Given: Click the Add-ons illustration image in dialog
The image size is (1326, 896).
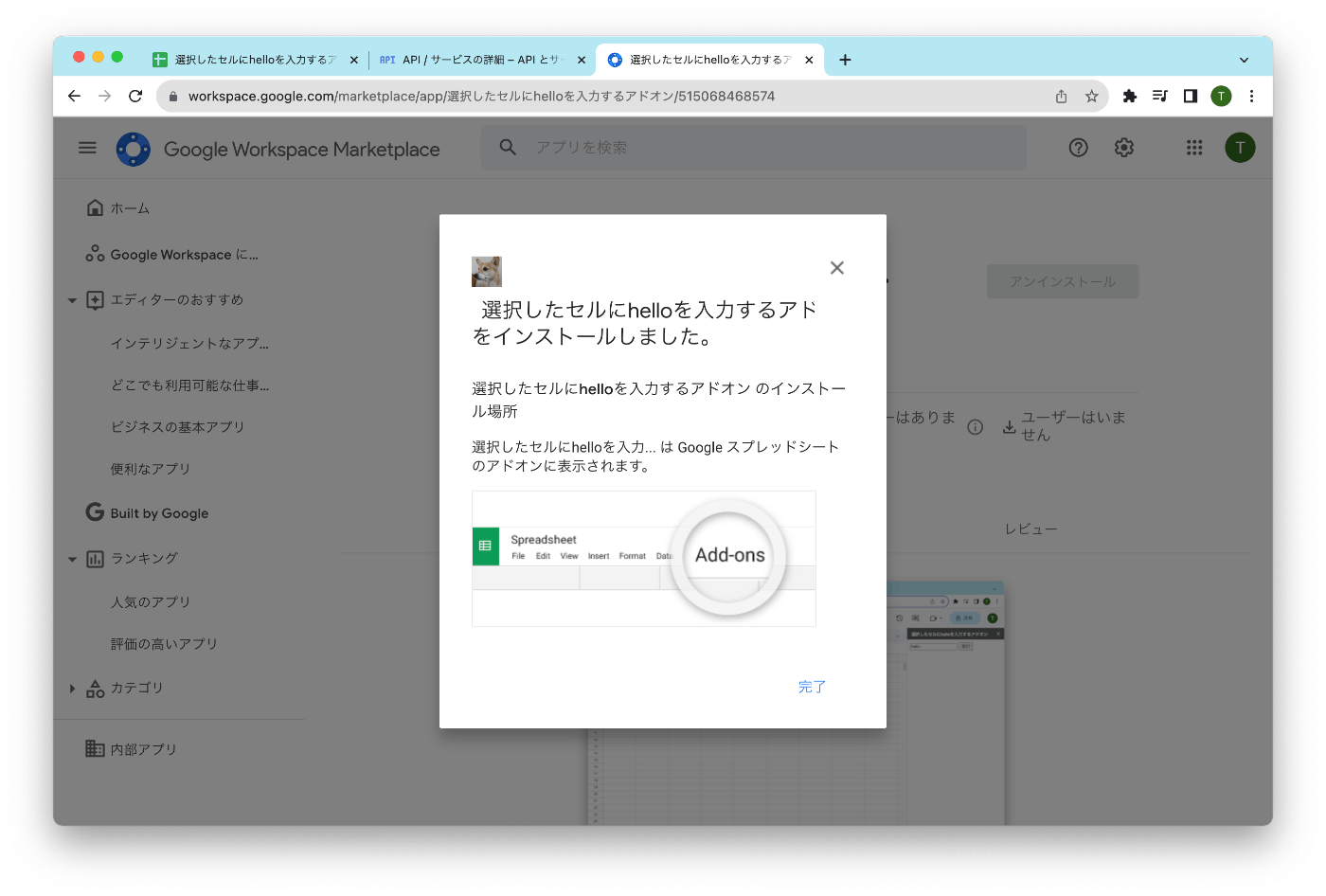Looking at the screenshot, I should pyautogui.click(x=644, y=559).
